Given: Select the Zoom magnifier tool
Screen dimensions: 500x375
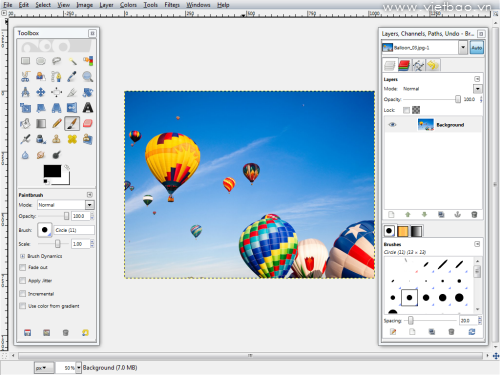Looking at the screenshot, I should coord(88,76).
